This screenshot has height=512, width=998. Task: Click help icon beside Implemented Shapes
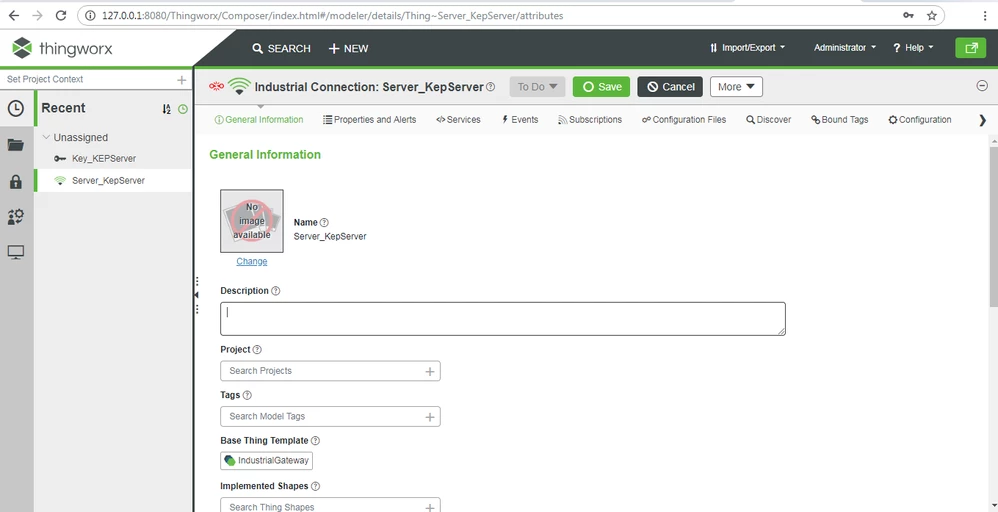click(315, 486)
